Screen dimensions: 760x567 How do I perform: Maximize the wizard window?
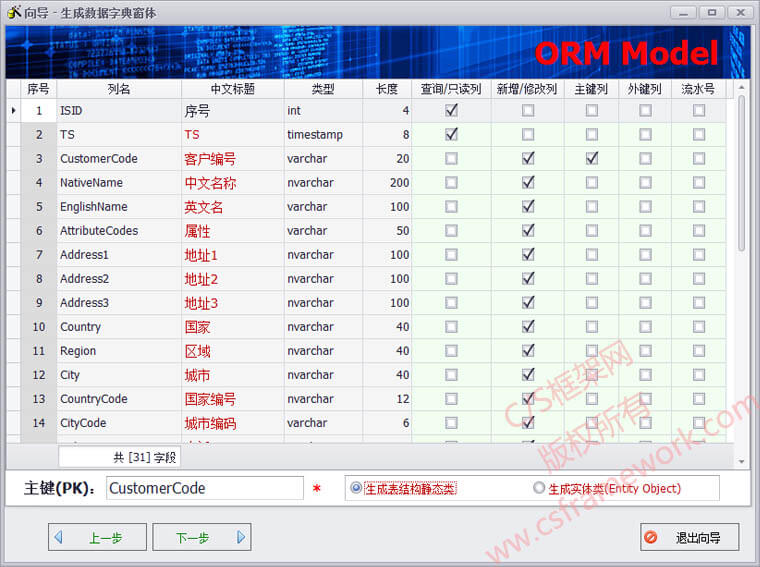(x=712, y=13)
